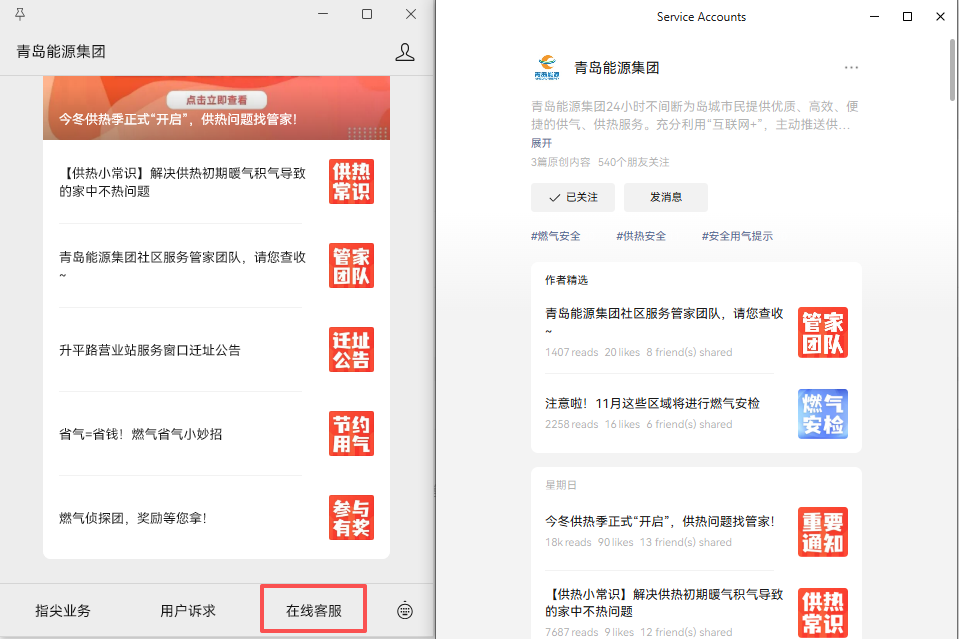Image resolution: width=959 pixels, height=639 pixels.
Task: Open the 指尖业务 bottom menu
Action: [x=63, y=610]
